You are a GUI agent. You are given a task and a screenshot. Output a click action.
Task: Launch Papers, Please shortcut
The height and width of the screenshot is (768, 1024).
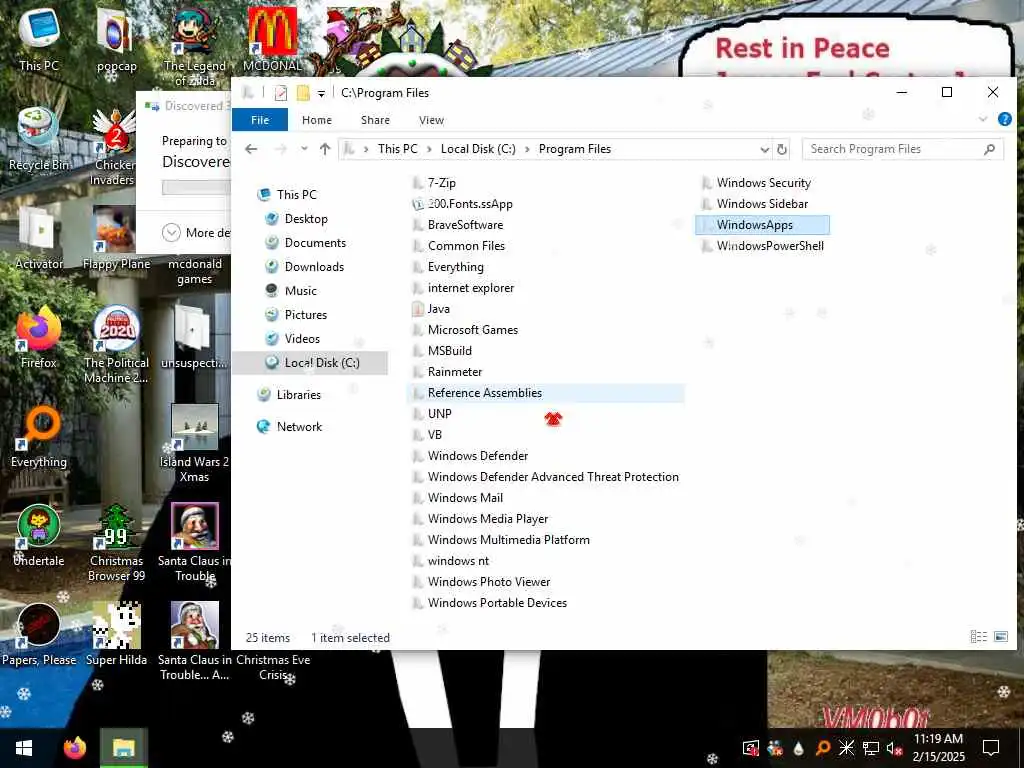coord(39,634)
